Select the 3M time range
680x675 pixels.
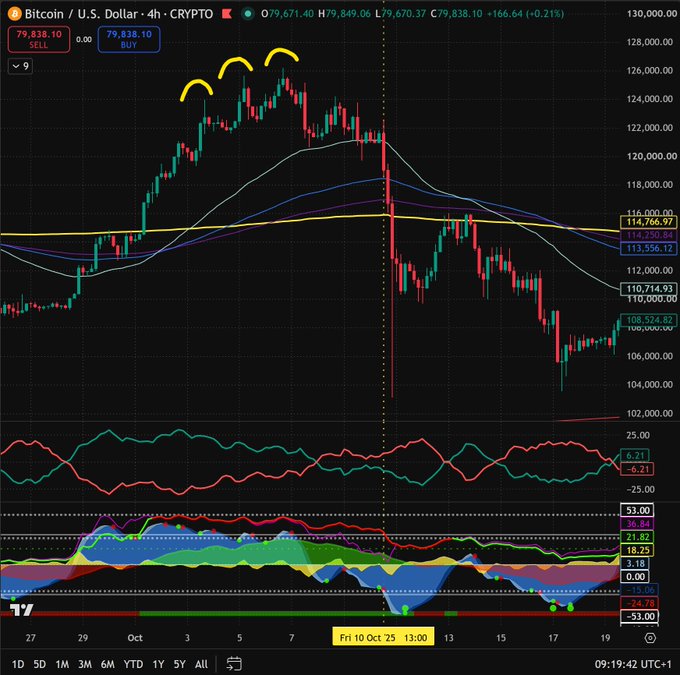[85, 664]
